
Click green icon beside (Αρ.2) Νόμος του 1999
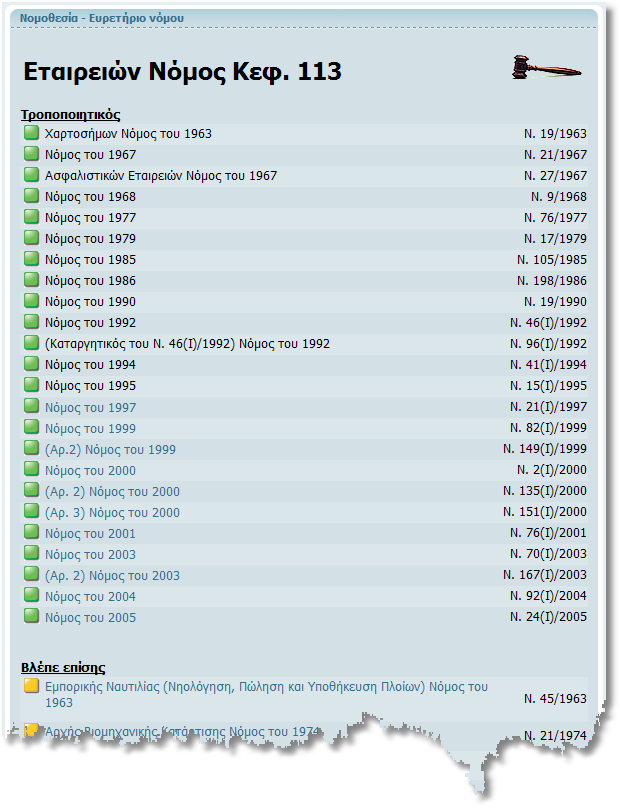click(x=31, y=449)
